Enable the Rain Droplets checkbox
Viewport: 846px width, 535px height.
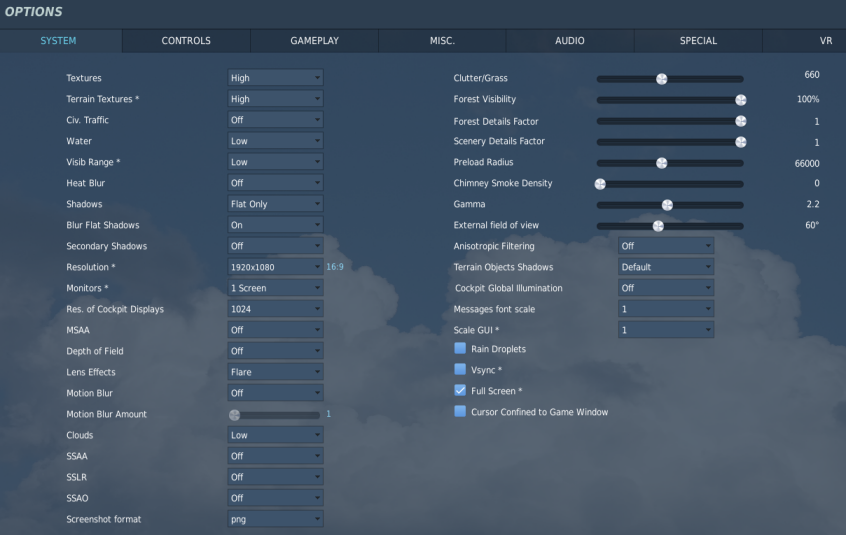pos(460,348)
